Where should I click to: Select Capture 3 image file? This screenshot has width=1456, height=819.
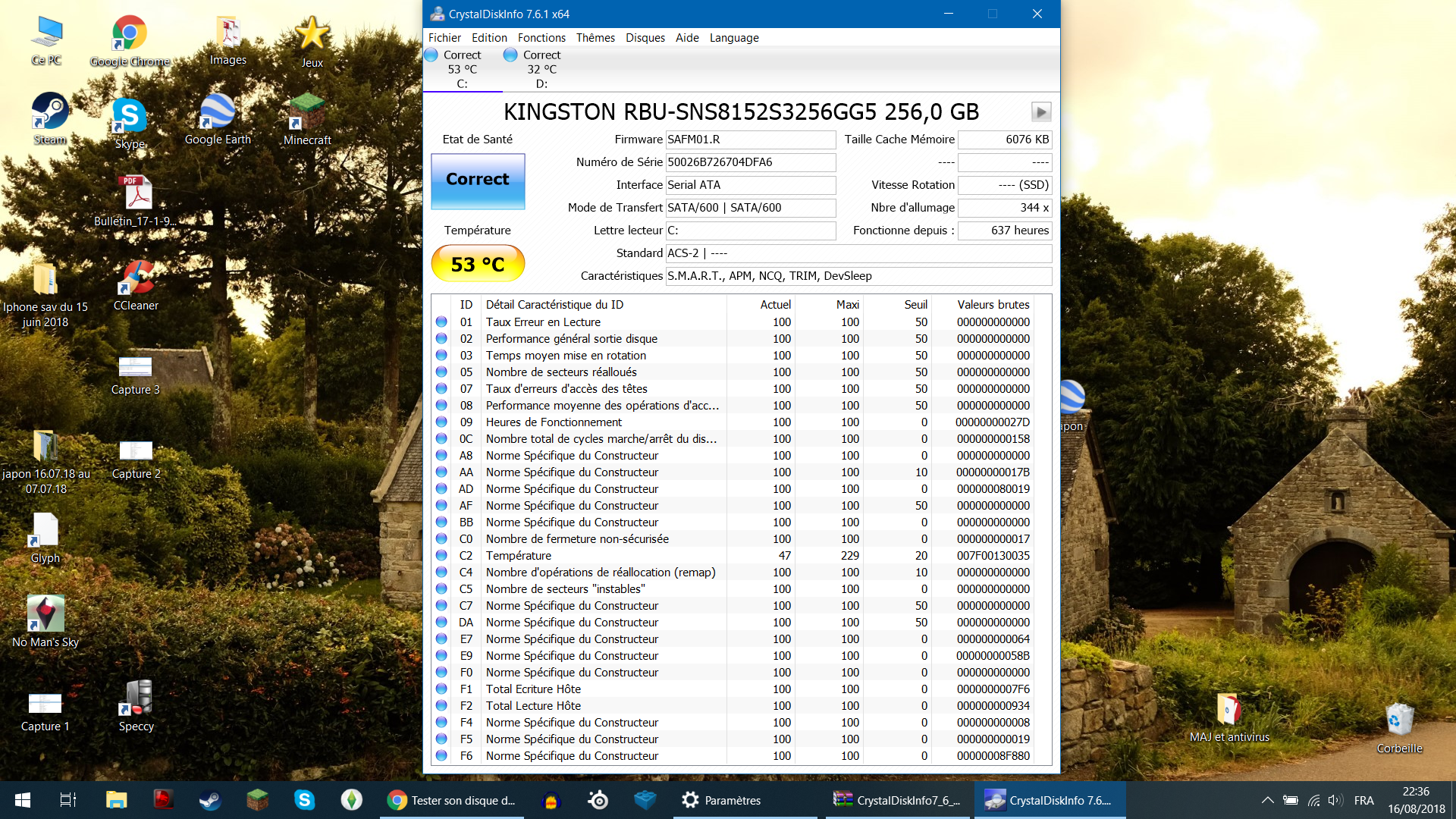[x=136, y=376]
